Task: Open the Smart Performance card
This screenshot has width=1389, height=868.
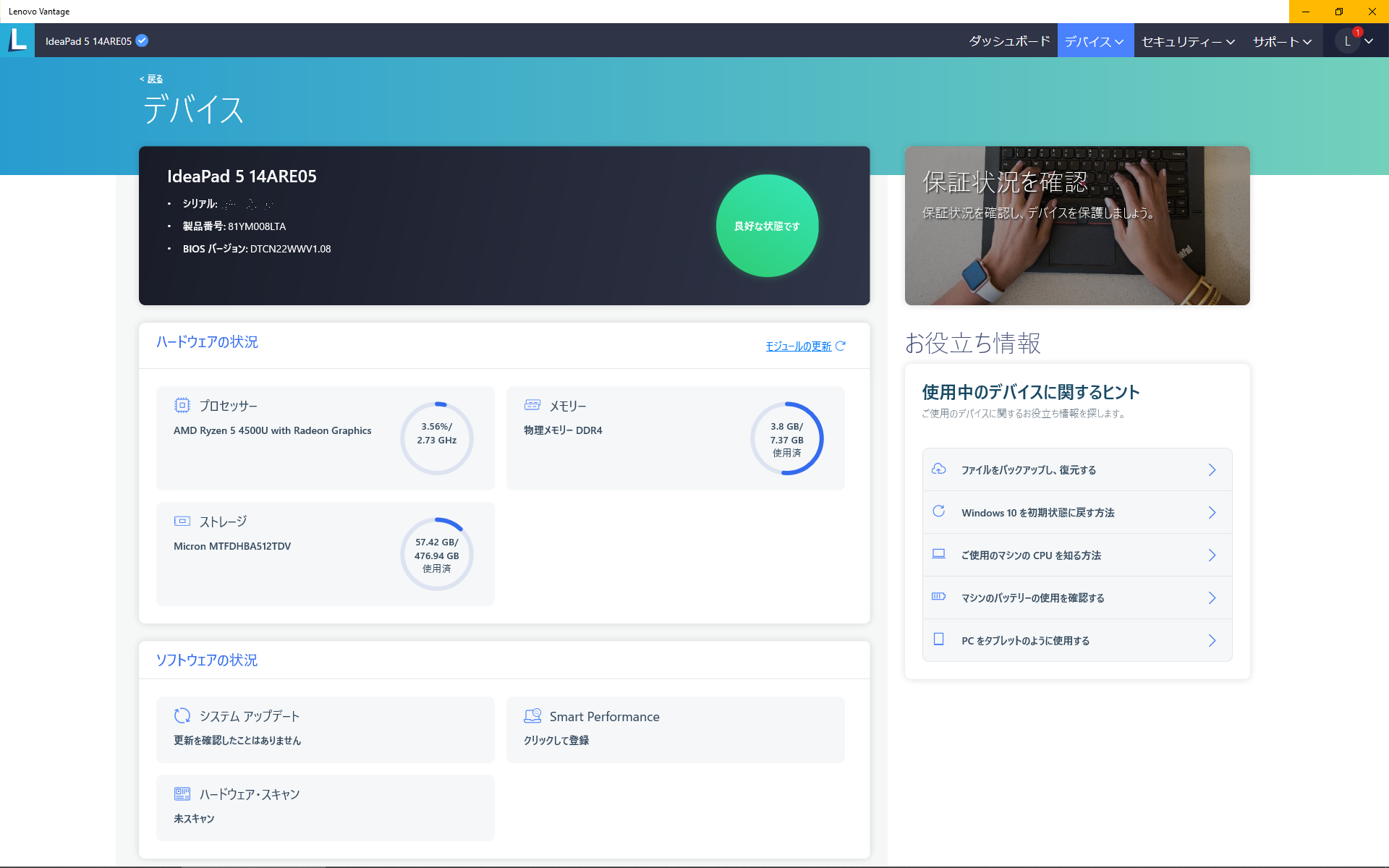Action: (x=676, y=729)
